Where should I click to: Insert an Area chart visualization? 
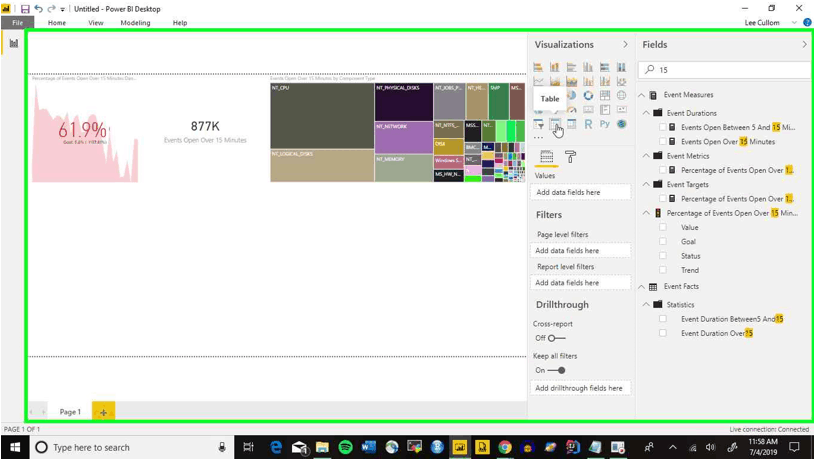(x=555, y=81)
